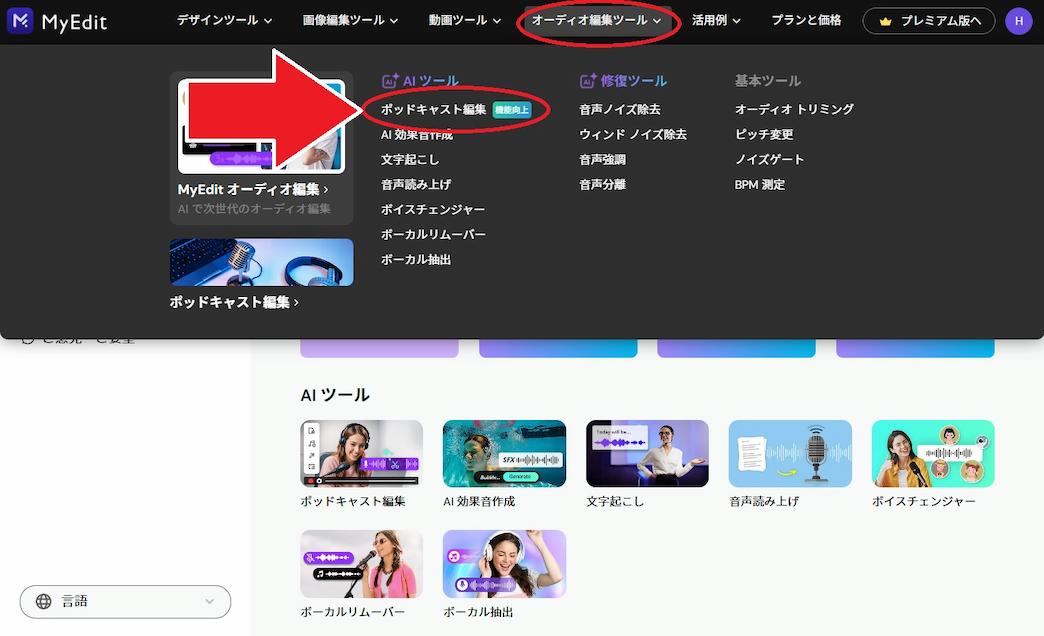Expand the 言語 language dropdown
The height and width of the screenshot is (636, 1044).
(125, 602)
